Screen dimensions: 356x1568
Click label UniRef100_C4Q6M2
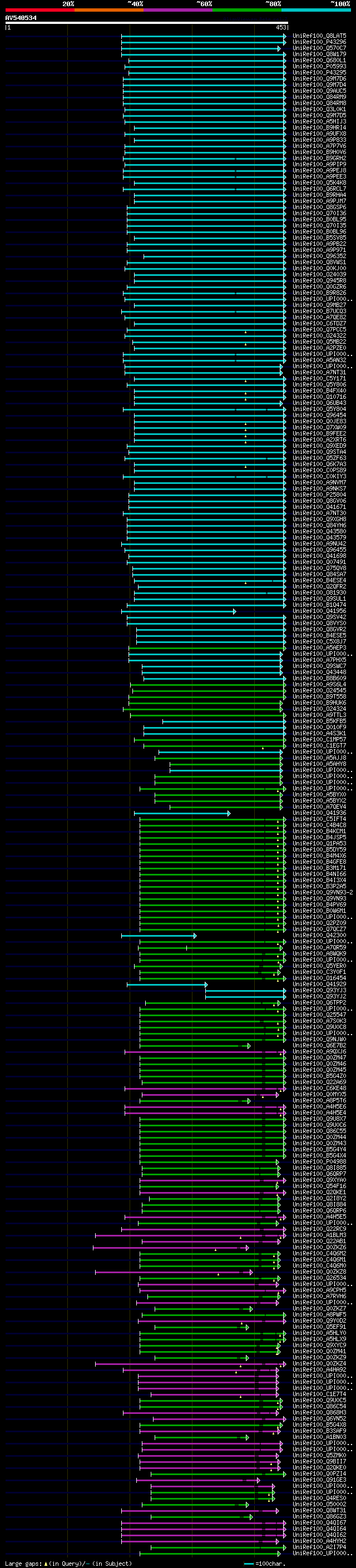tap(319, 1253)
